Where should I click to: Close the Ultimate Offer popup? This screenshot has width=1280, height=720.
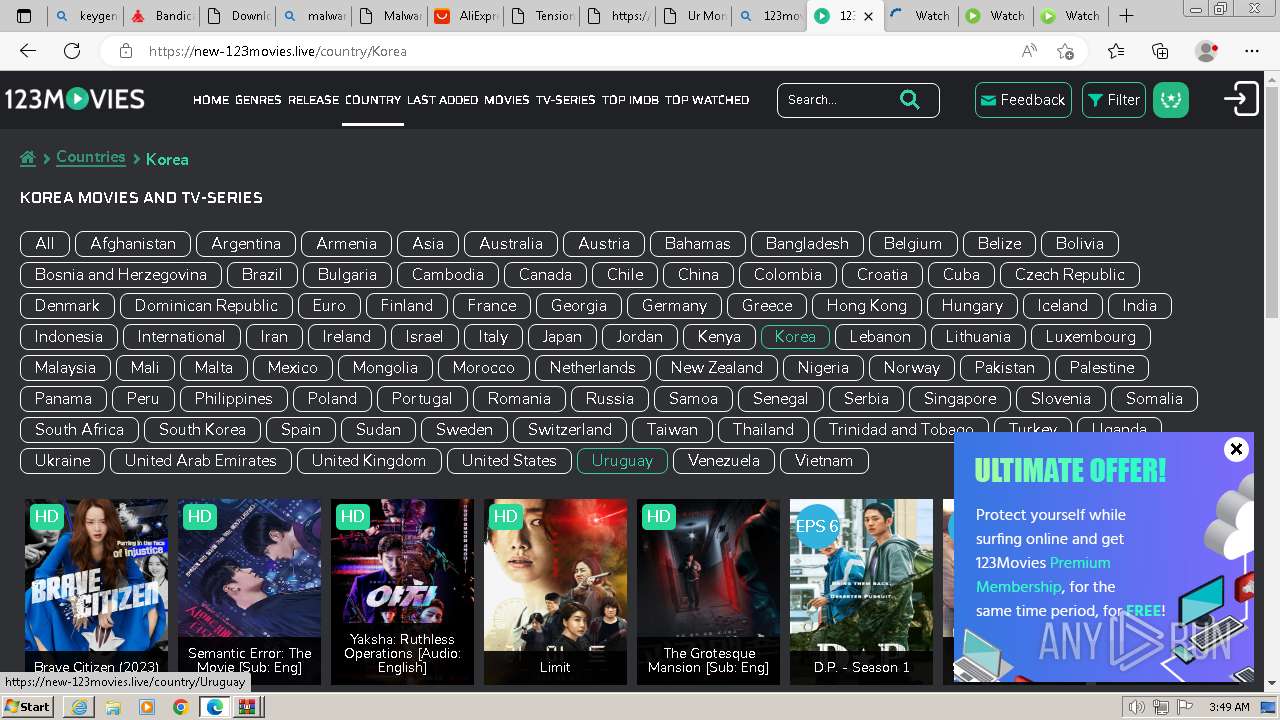point(1236,449)
